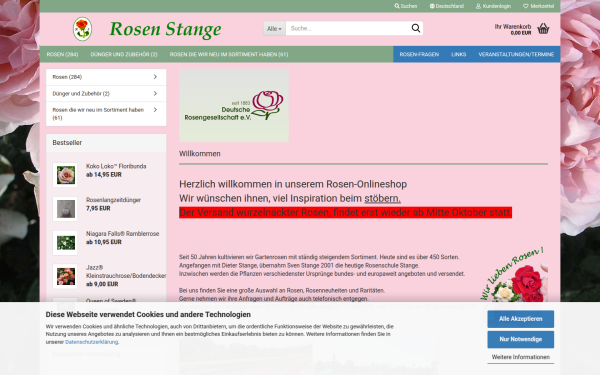Click the Wir lieben Rosen image

coord(514,275)
